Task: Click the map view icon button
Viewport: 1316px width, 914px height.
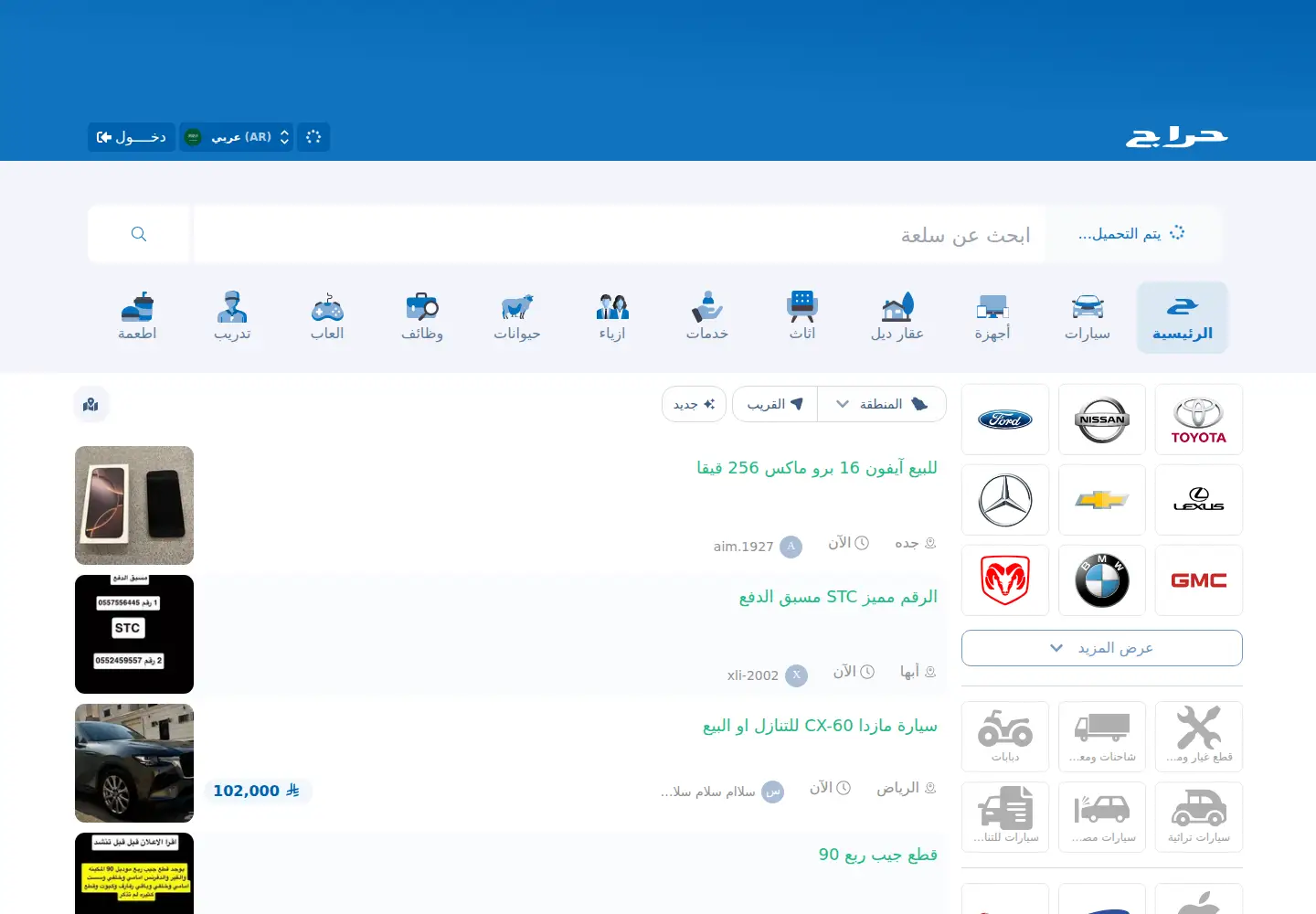Action: [90, 404]
